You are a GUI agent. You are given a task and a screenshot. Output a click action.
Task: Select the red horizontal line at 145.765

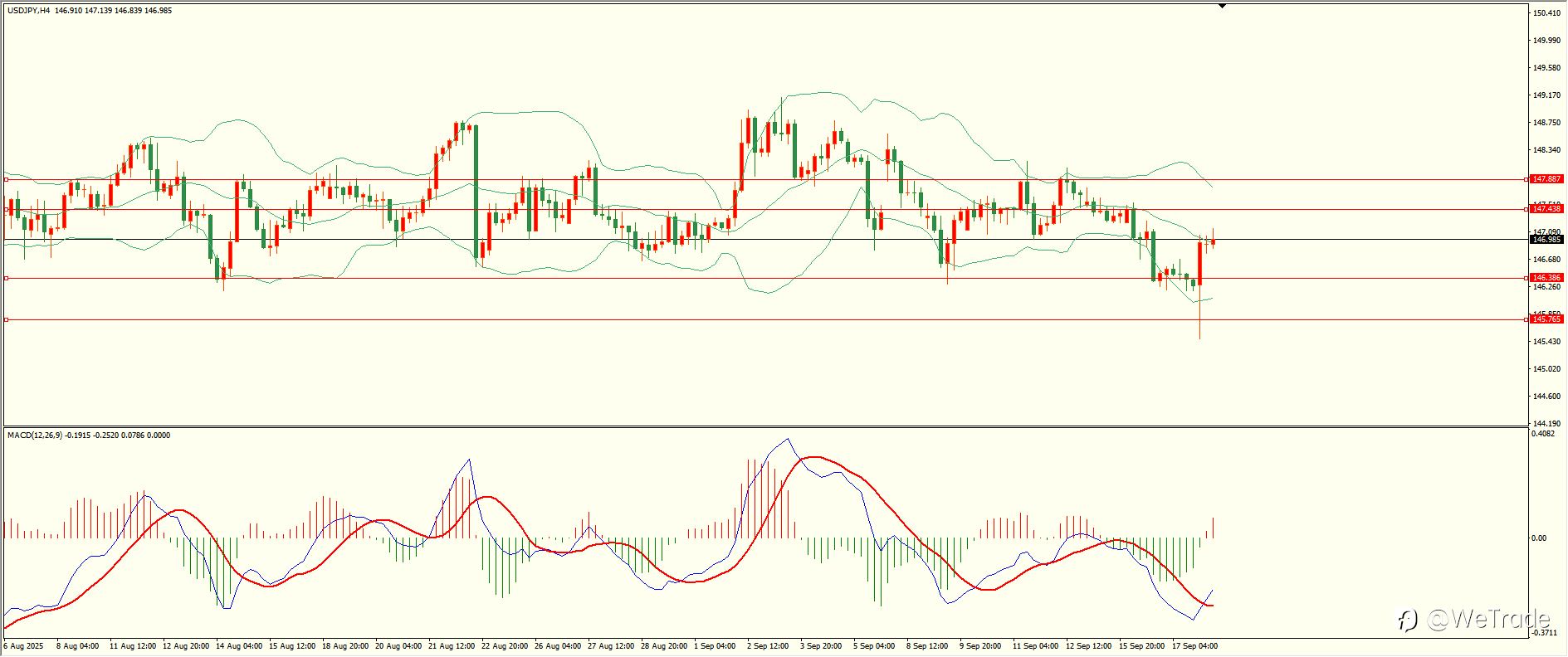click(x=764, y=319)
